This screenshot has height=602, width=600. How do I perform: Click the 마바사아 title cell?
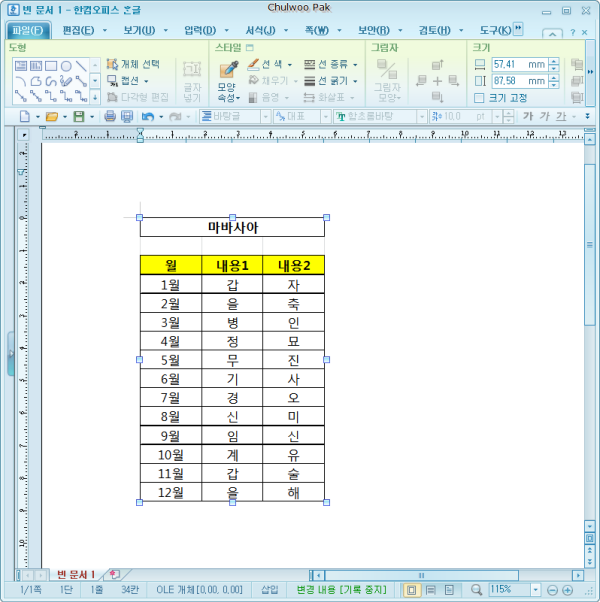(x=232, y=227)
